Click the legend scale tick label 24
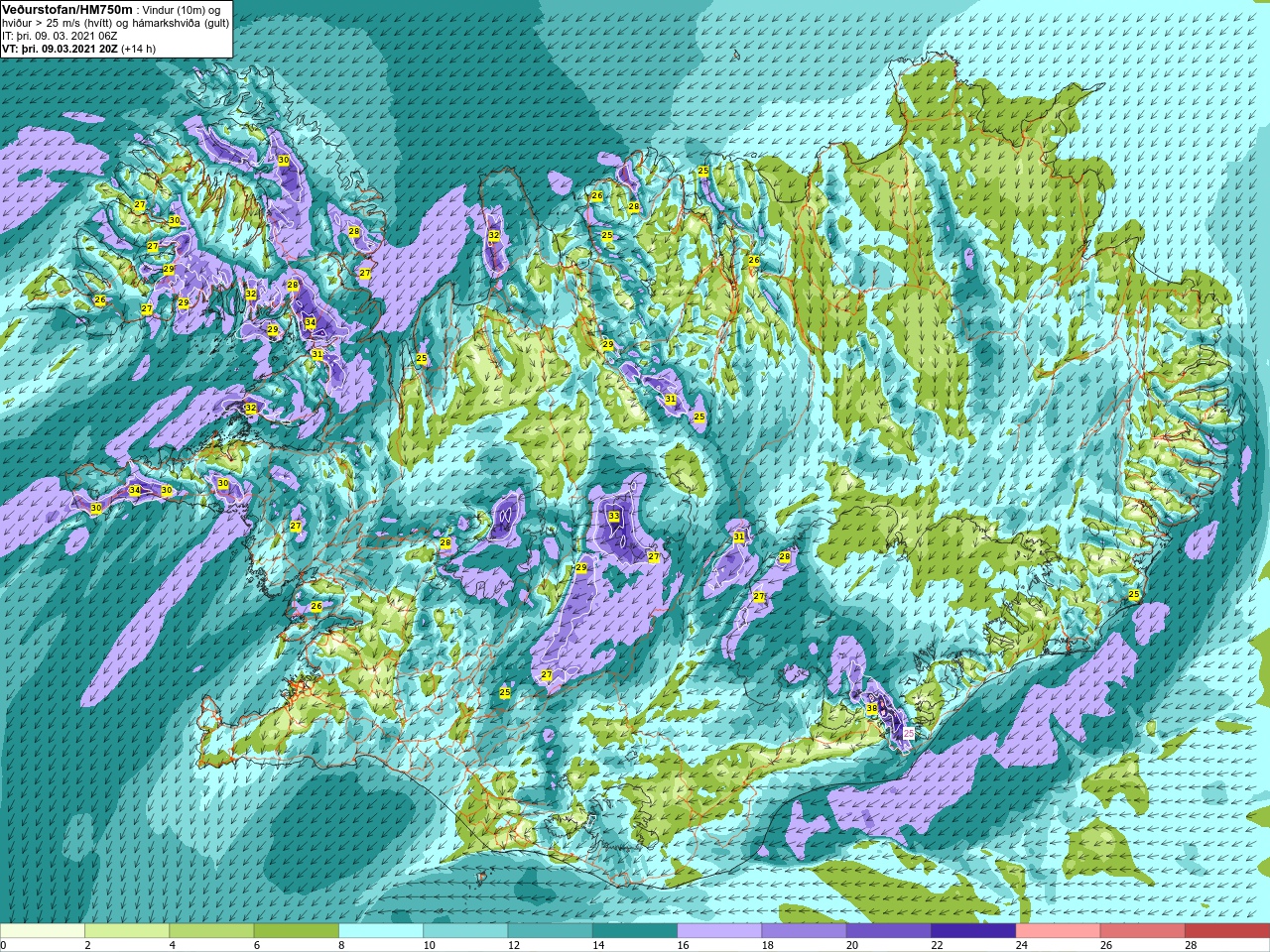Image resolution: width=1270 pixels, height=952 pixels. point(1021,945)
